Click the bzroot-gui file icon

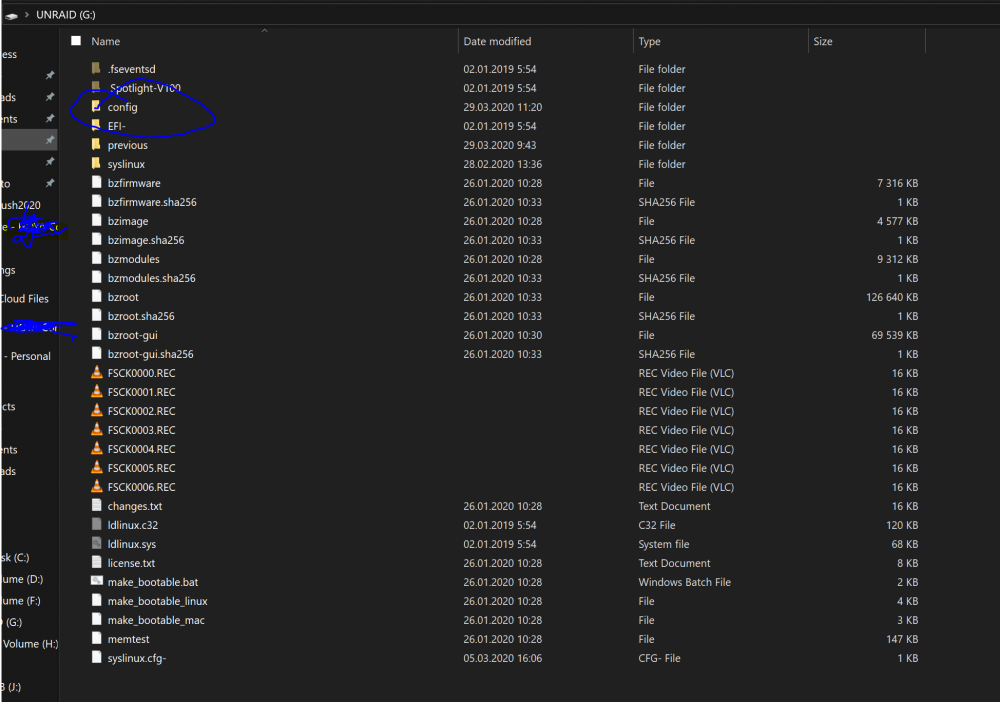[x=96, y=335]
